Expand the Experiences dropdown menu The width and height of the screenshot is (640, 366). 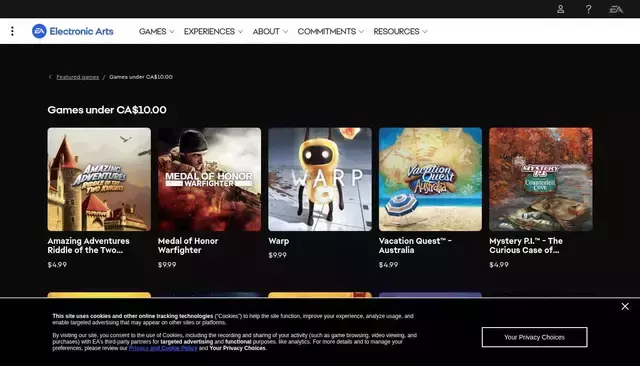213,31
